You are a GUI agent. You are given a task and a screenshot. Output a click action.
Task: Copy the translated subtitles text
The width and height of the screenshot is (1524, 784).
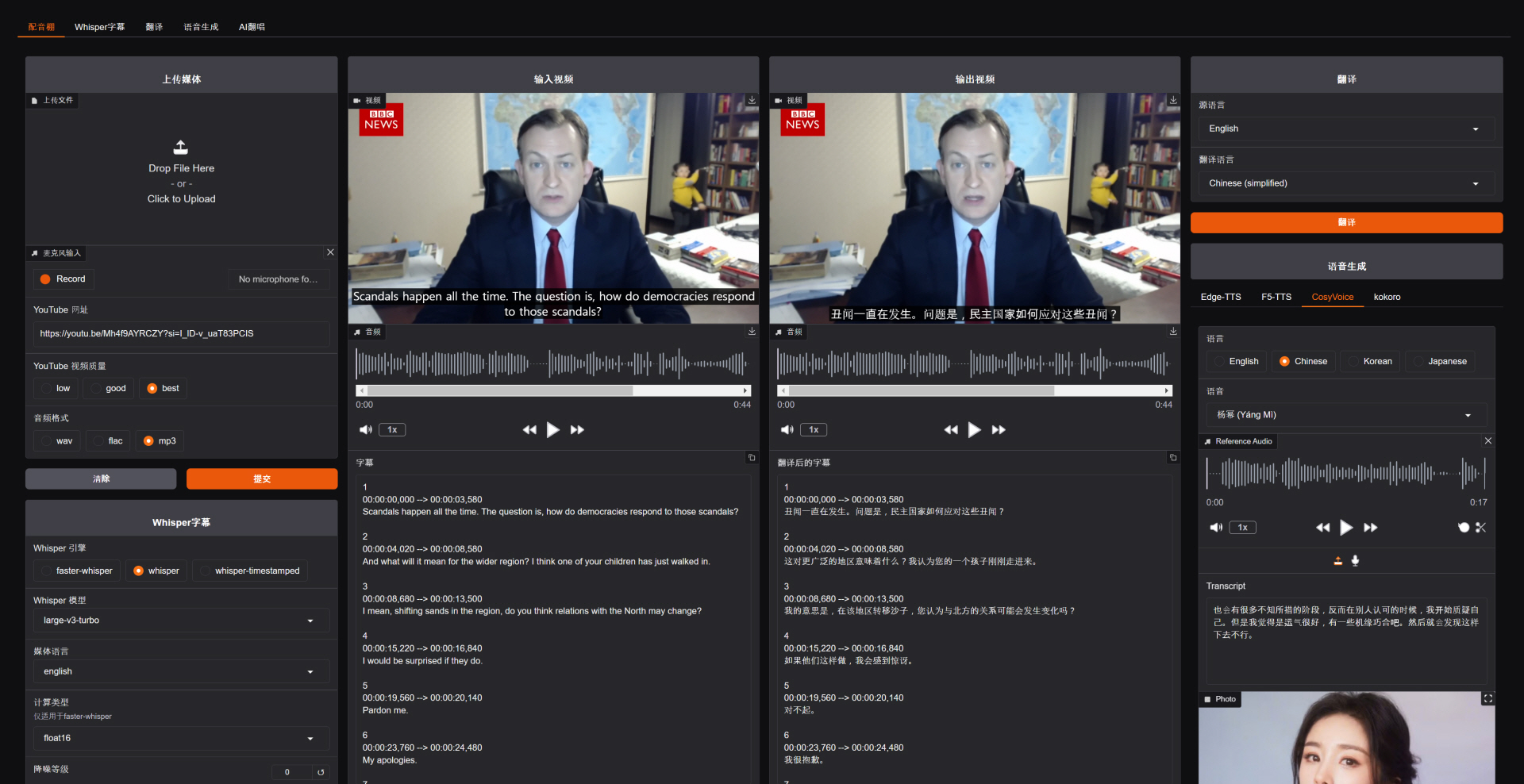pyautogui.click(x=1173, y=458)
